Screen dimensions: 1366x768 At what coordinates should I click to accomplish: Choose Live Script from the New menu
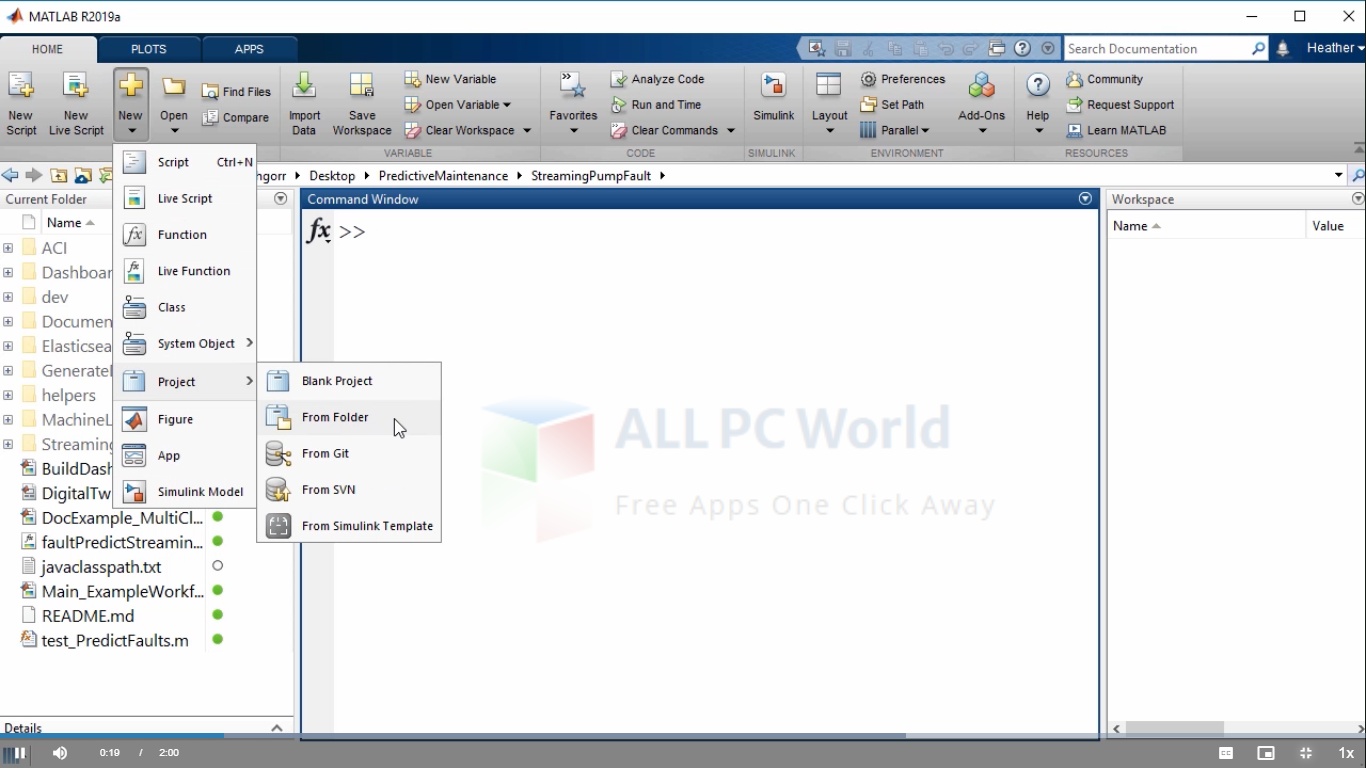click(x=185, y=198)
